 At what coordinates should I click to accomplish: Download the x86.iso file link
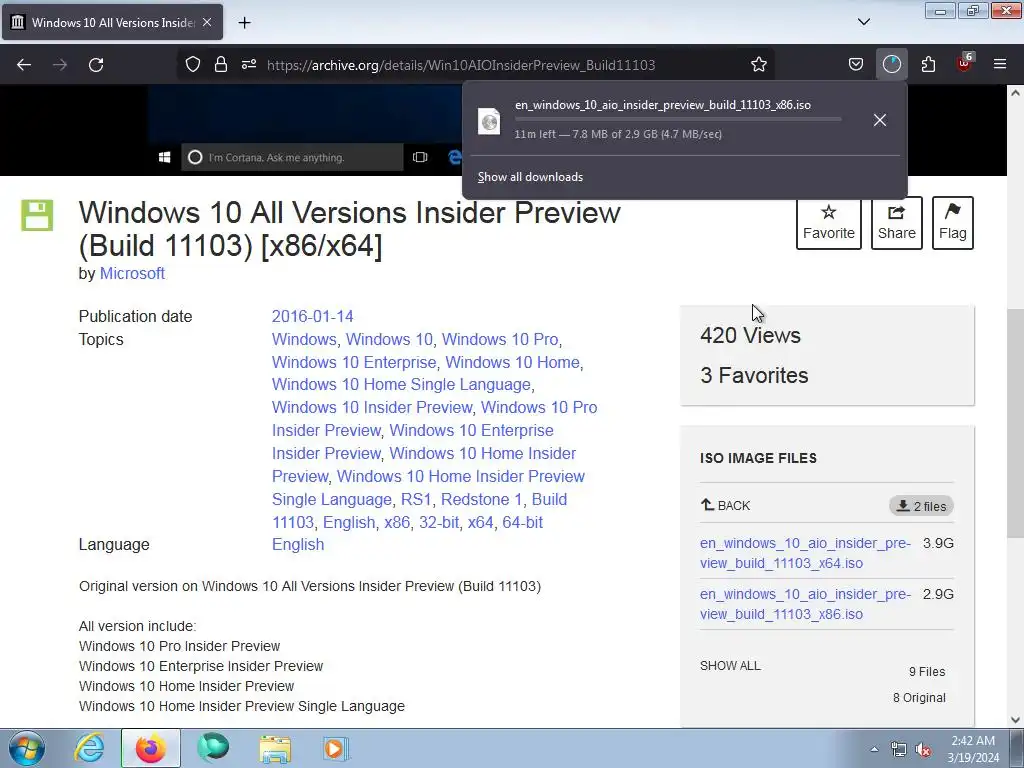(x=805, y=604)
